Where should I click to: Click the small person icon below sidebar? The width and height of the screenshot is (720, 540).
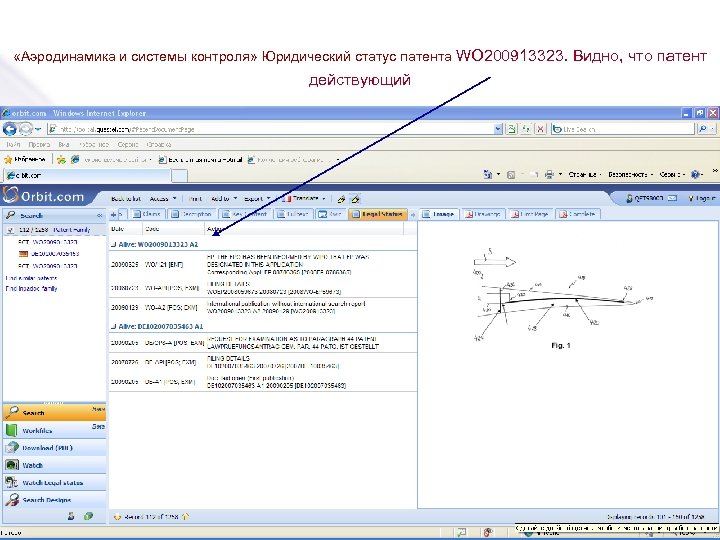pos(71,516)
